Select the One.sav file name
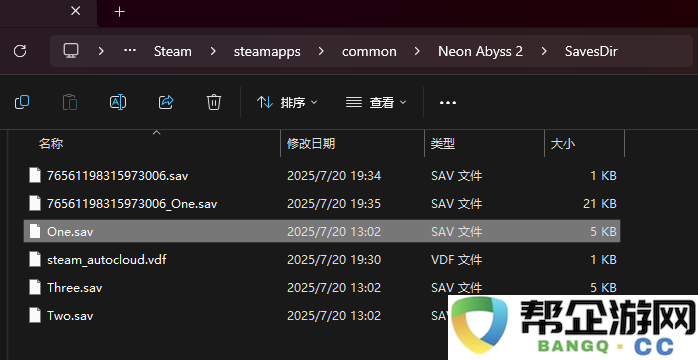698x360 pixels. [70, 232]
